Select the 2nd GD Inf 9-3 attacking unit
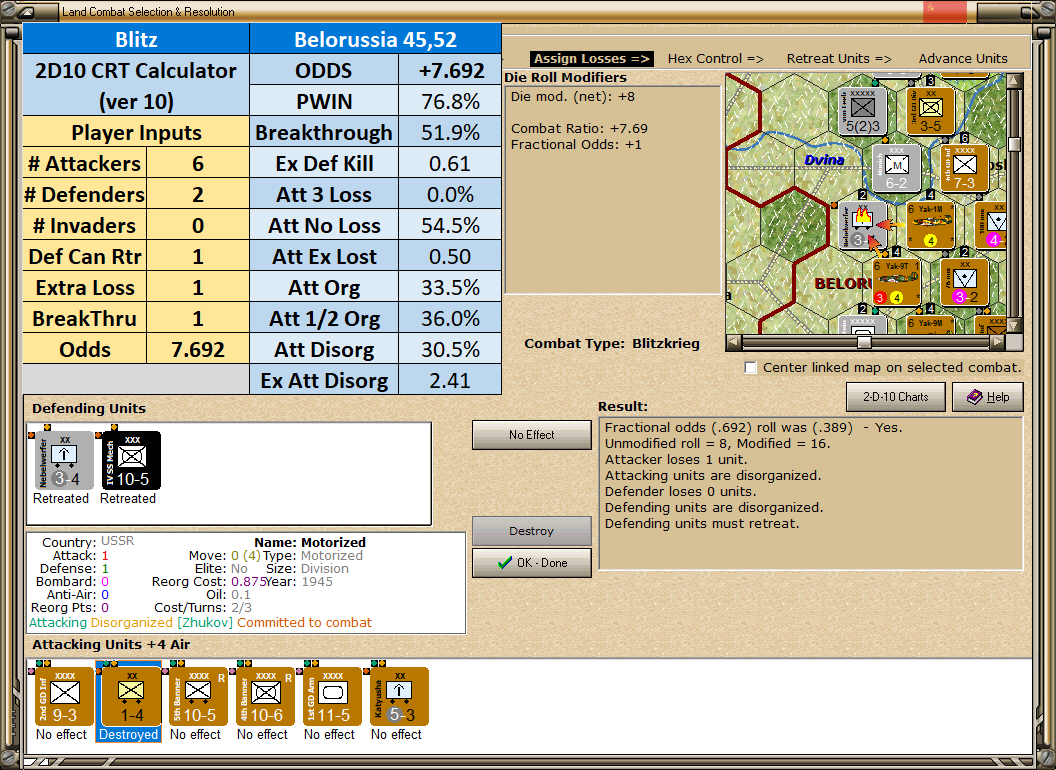Image resolution: width=1056 pixels, height=770 pixels. (64, 697)
